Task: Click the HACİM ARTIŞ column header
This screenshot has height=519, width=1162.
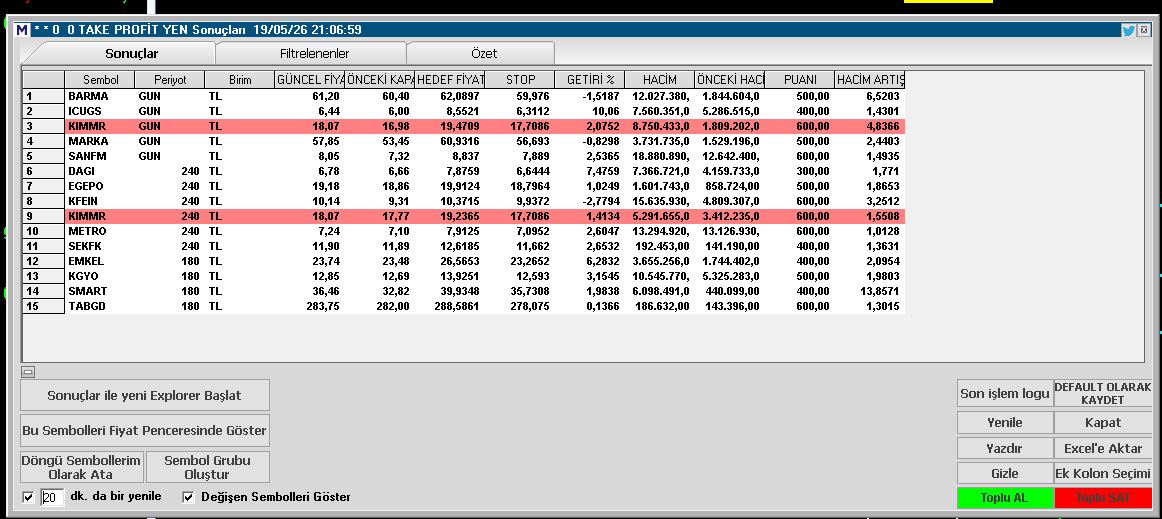Action: (x=870, y=79)
